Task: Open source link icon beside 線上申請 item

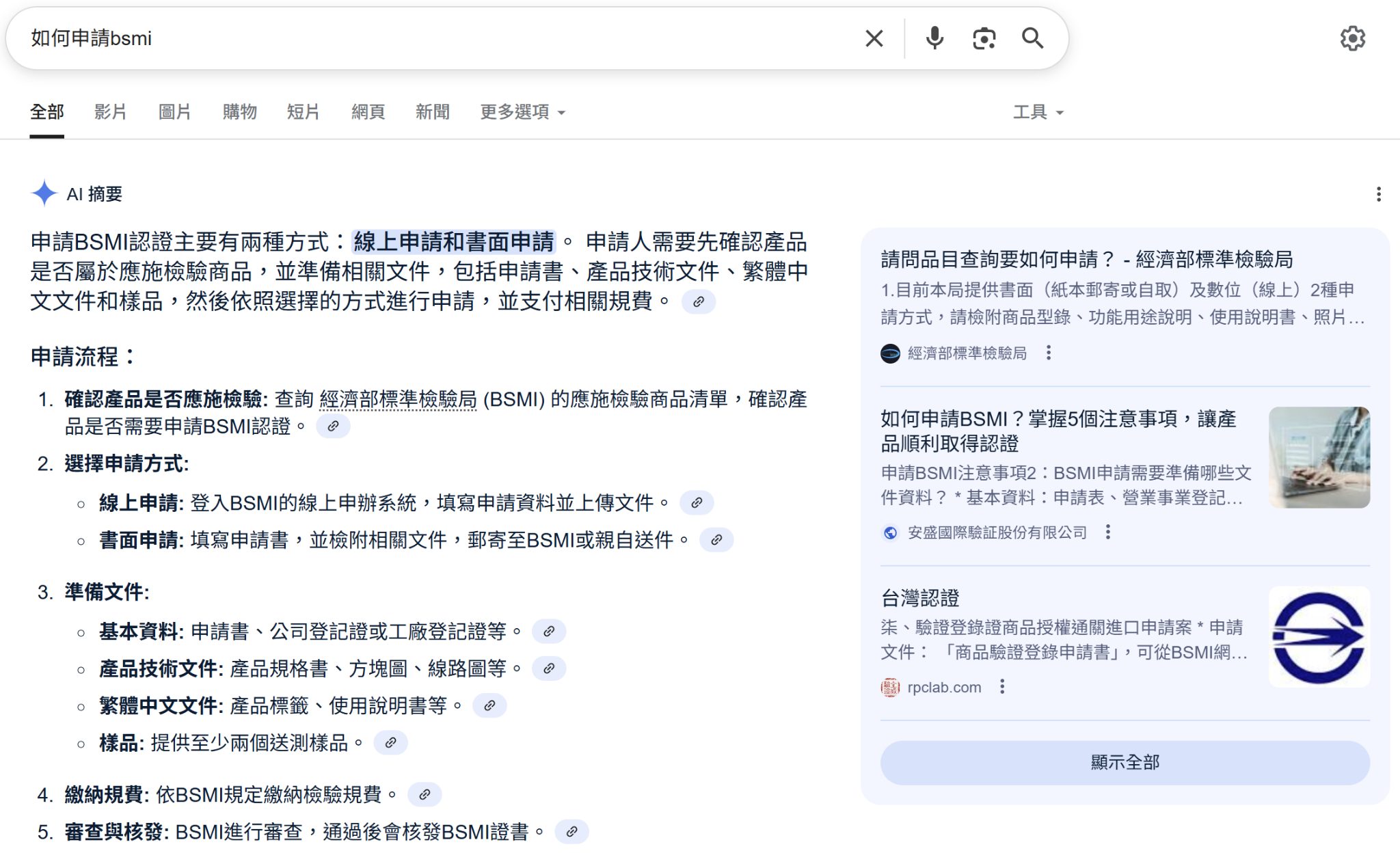Action: tap(697, 503)
